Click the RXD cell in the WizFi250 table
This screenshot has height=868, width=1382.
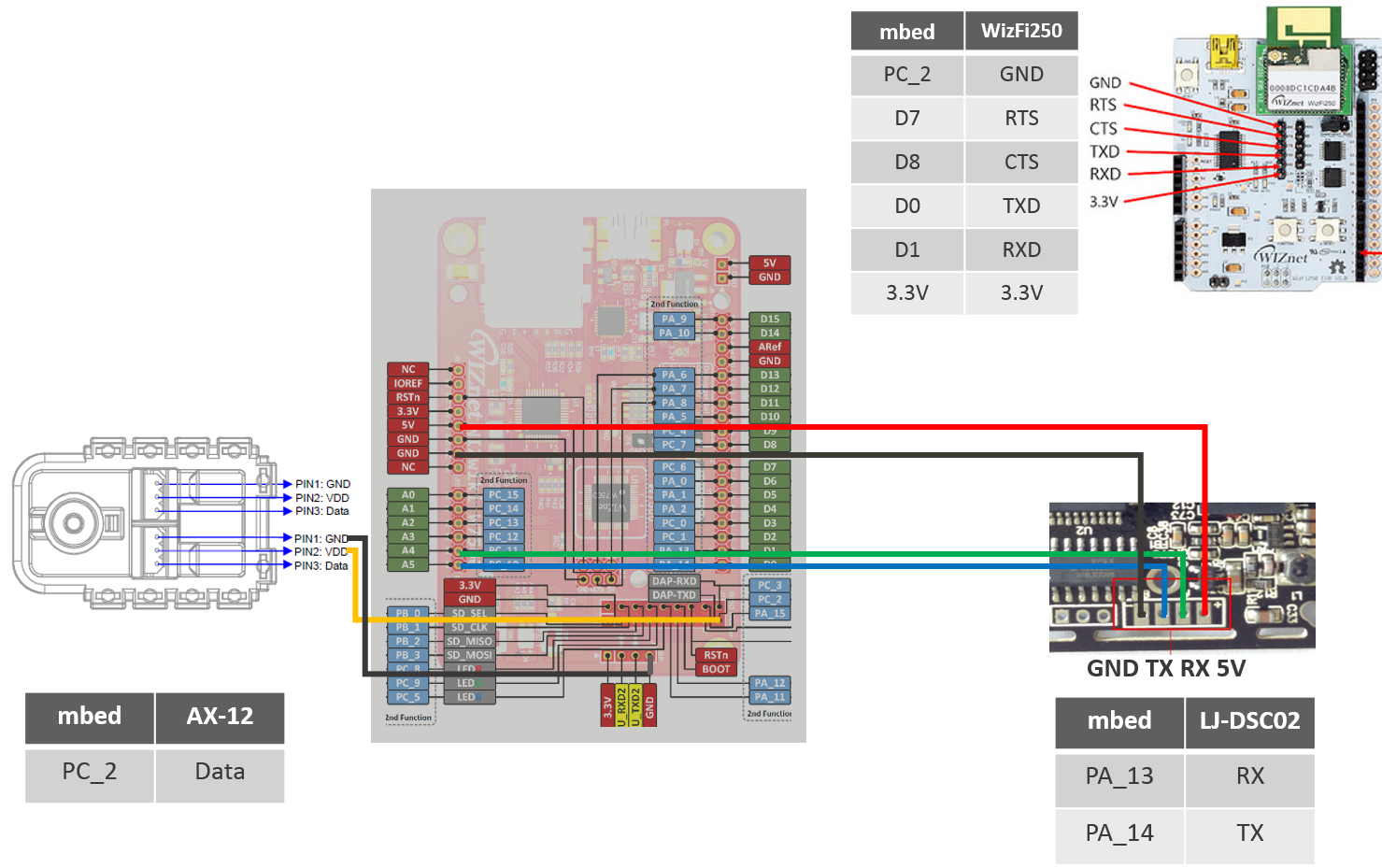(x=1021, y=249)
